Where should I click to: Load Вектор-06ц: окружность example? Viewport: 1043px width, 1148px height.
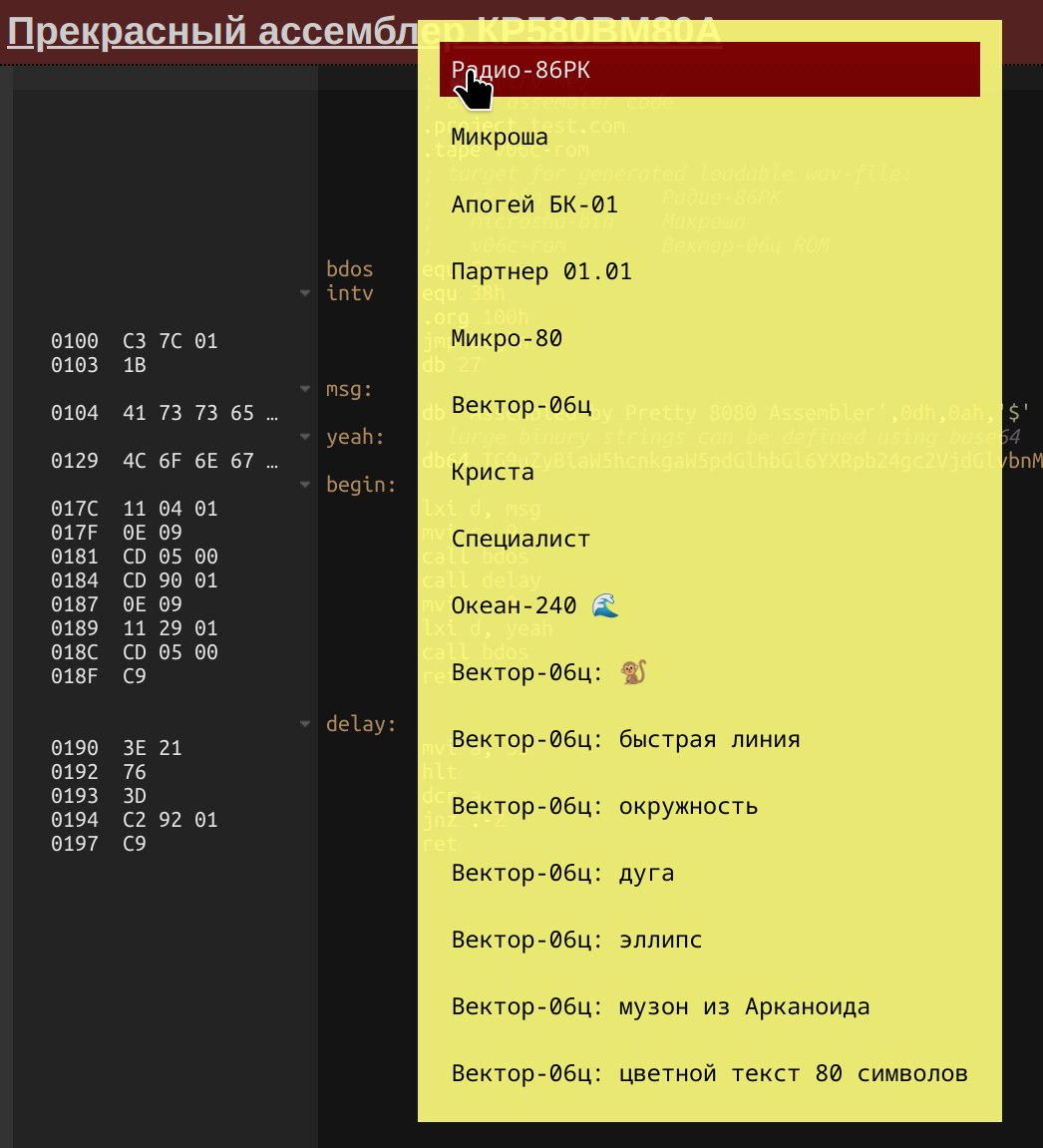point(604,806)
